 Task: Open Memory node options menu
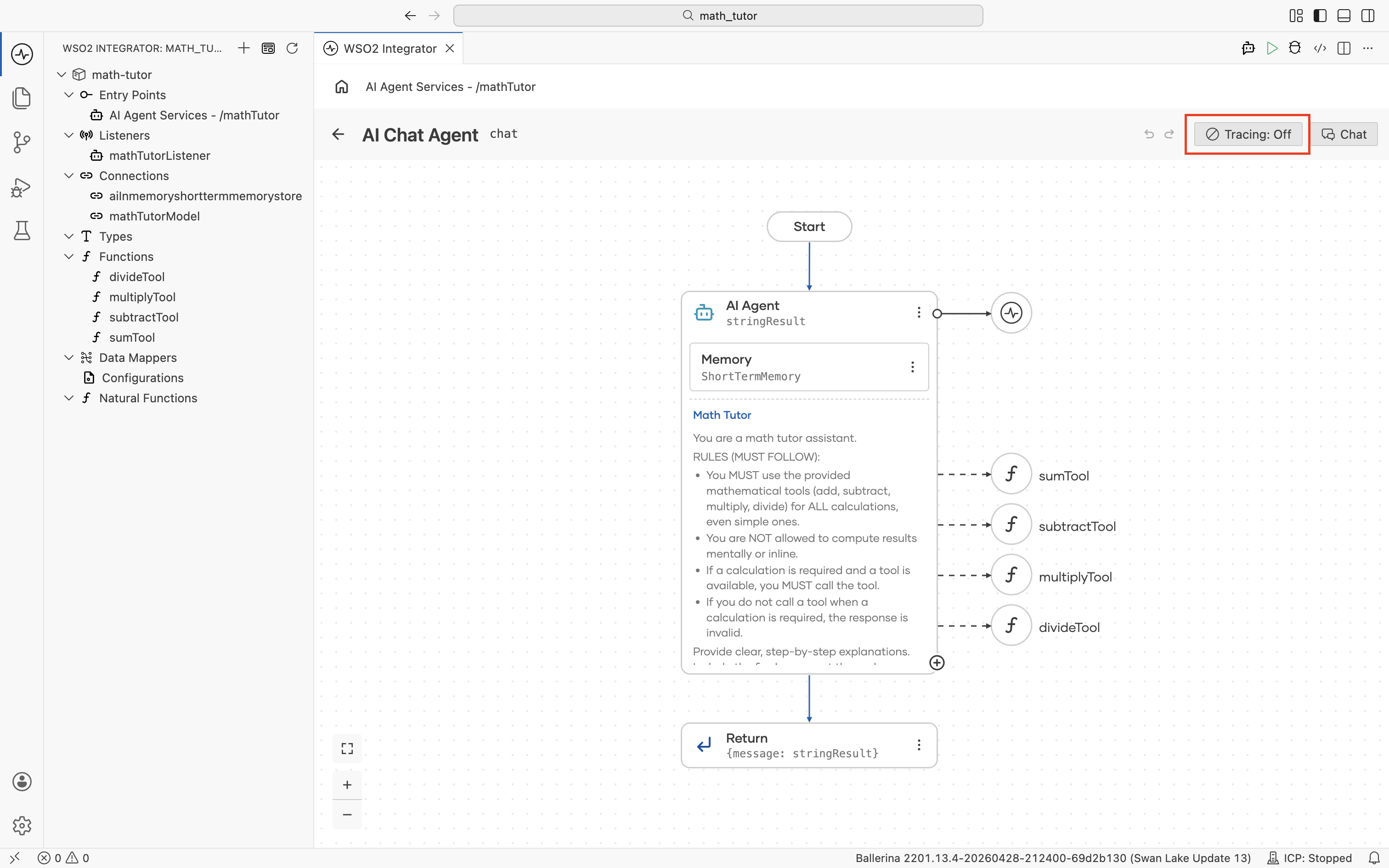[x=913, y=367]
